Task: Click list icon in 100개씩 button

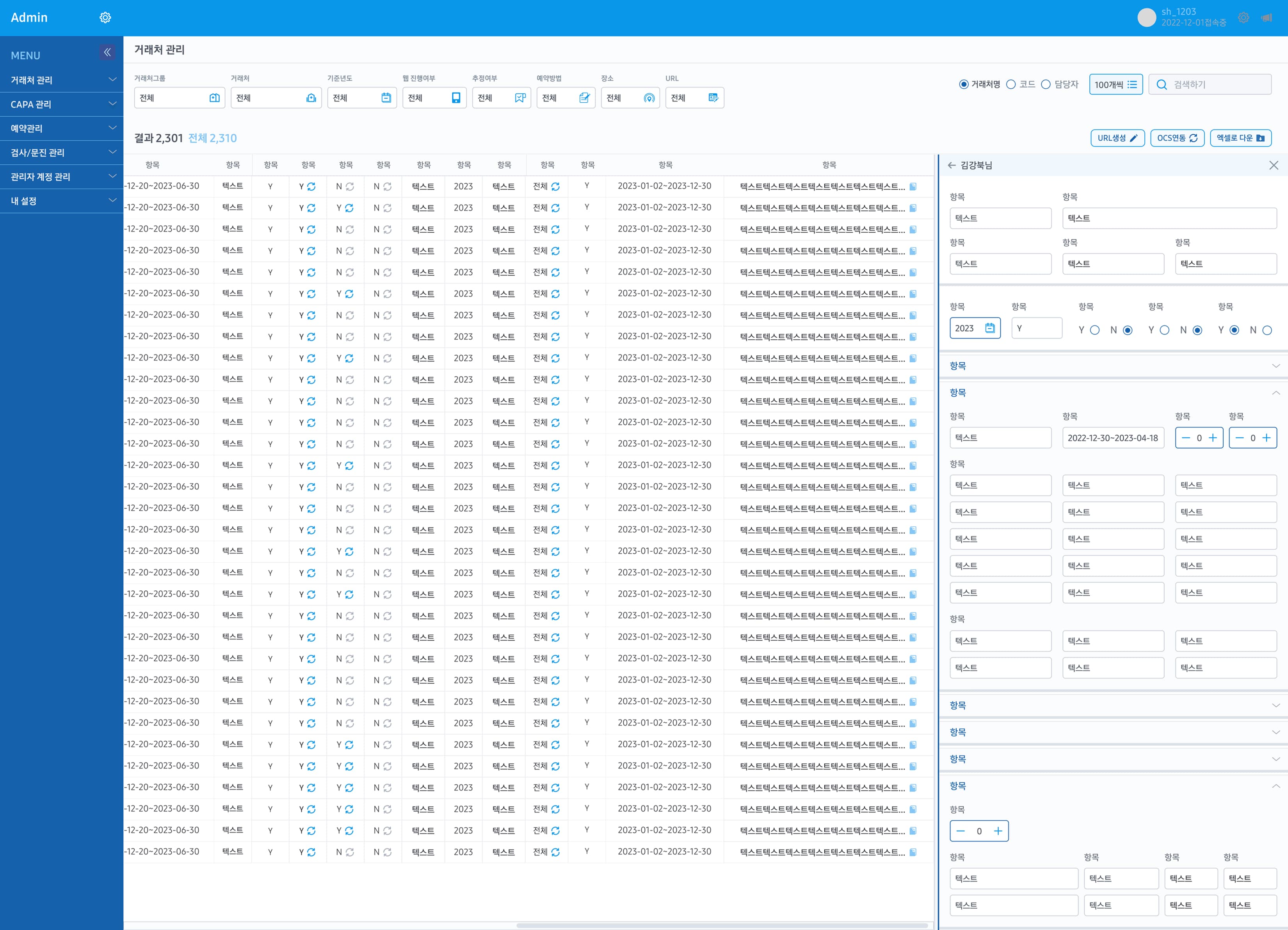Action: (x=1132, y=85)
